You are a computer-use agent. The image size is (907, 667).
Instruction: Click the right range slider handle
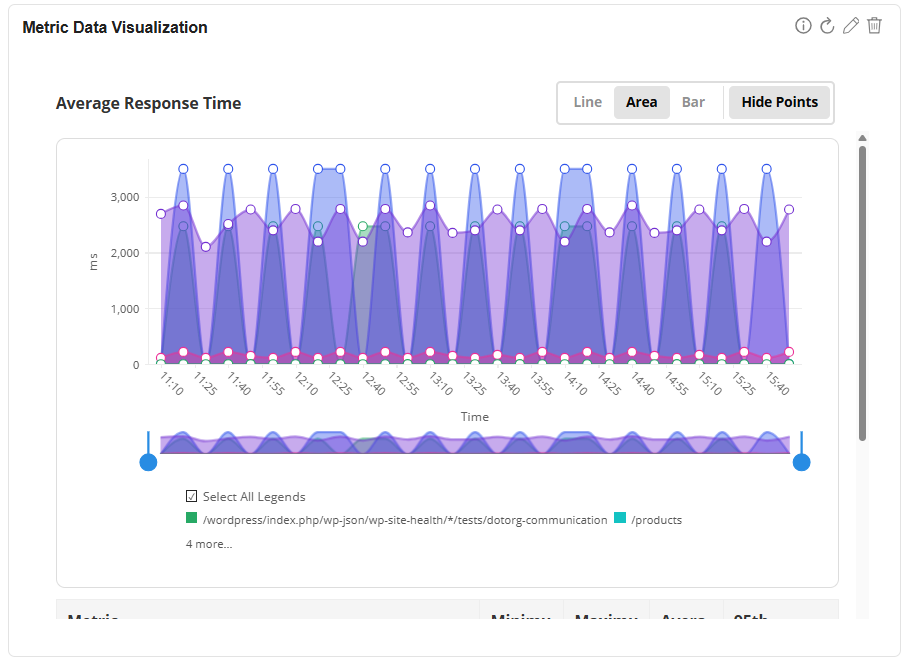point(801,462)
